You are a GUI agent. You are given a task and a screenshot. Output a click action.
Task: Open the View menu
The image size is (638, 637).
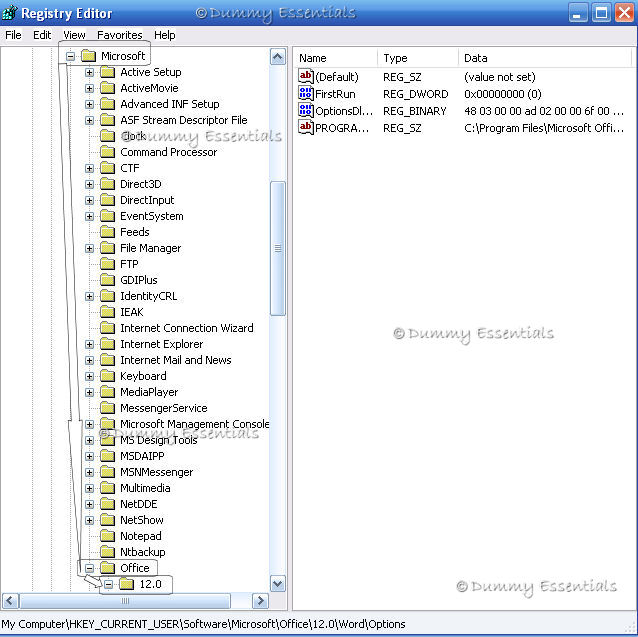tap(74, 35)
